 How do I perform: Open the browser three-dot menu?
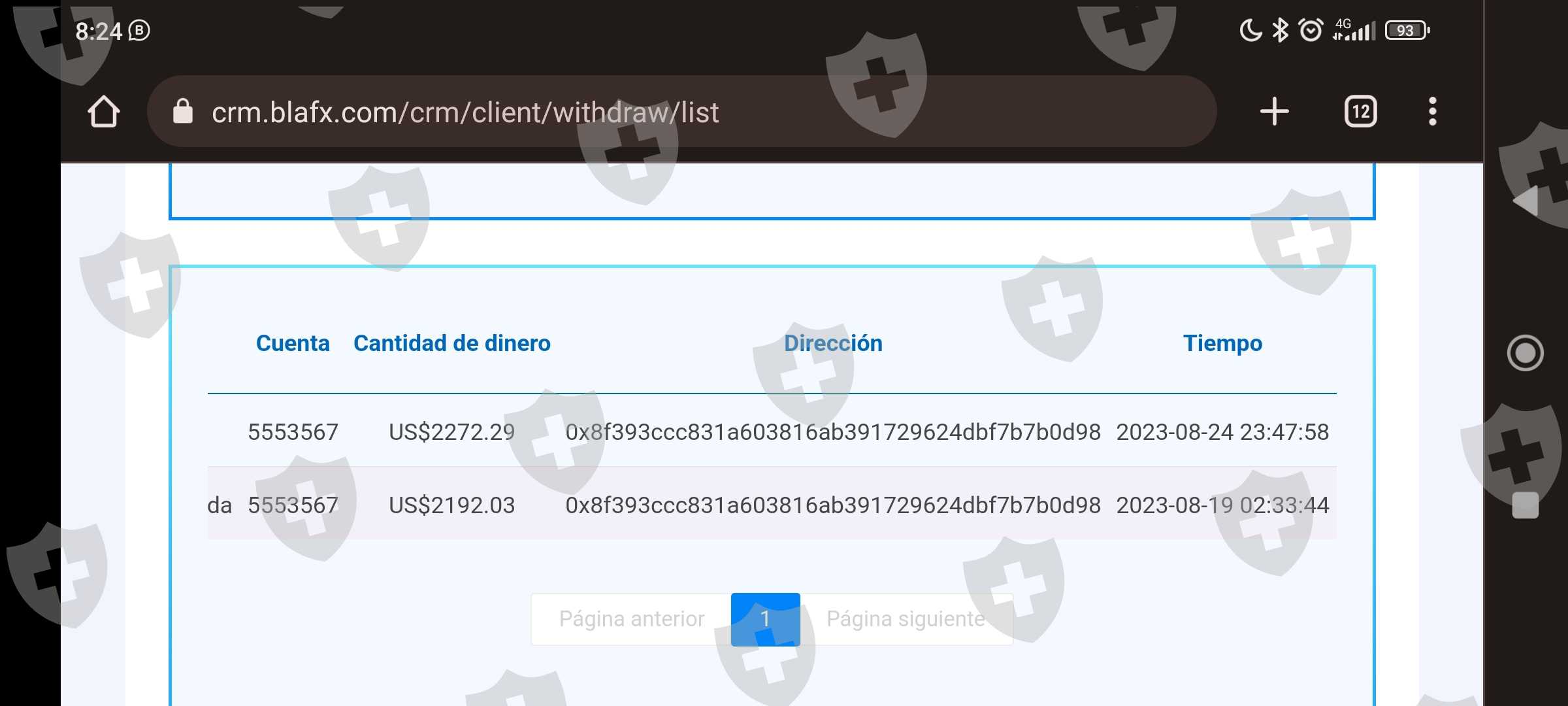pos(1432,111)
